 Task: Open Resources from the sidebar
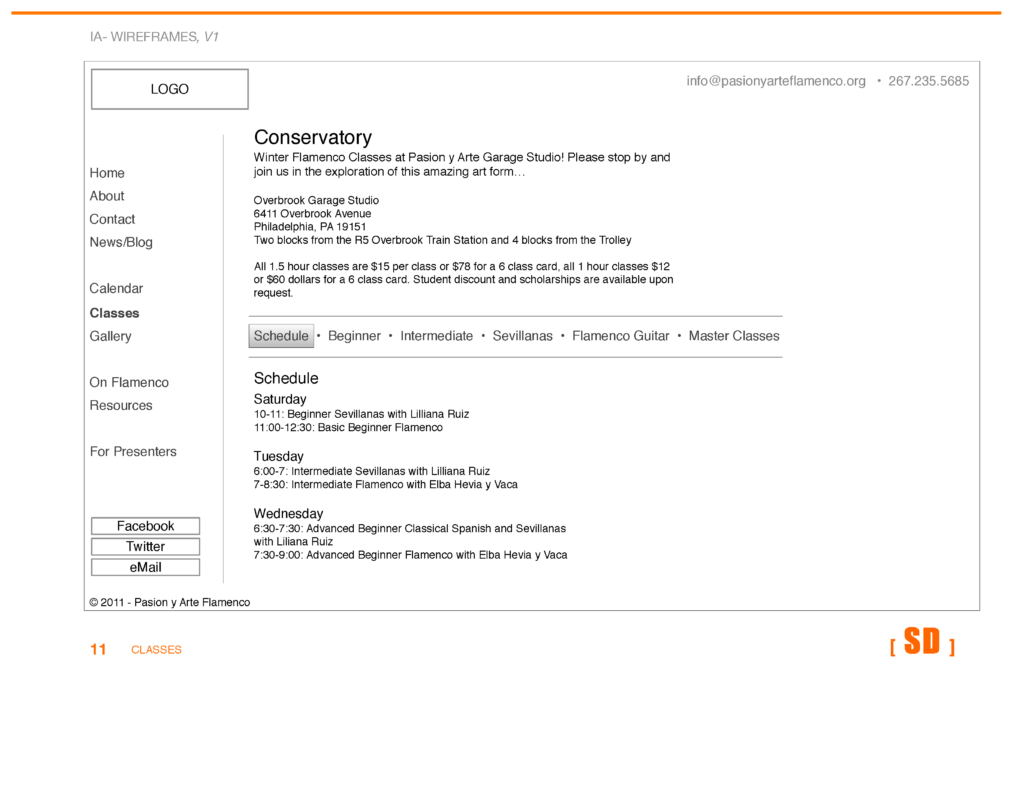(121, 405)
